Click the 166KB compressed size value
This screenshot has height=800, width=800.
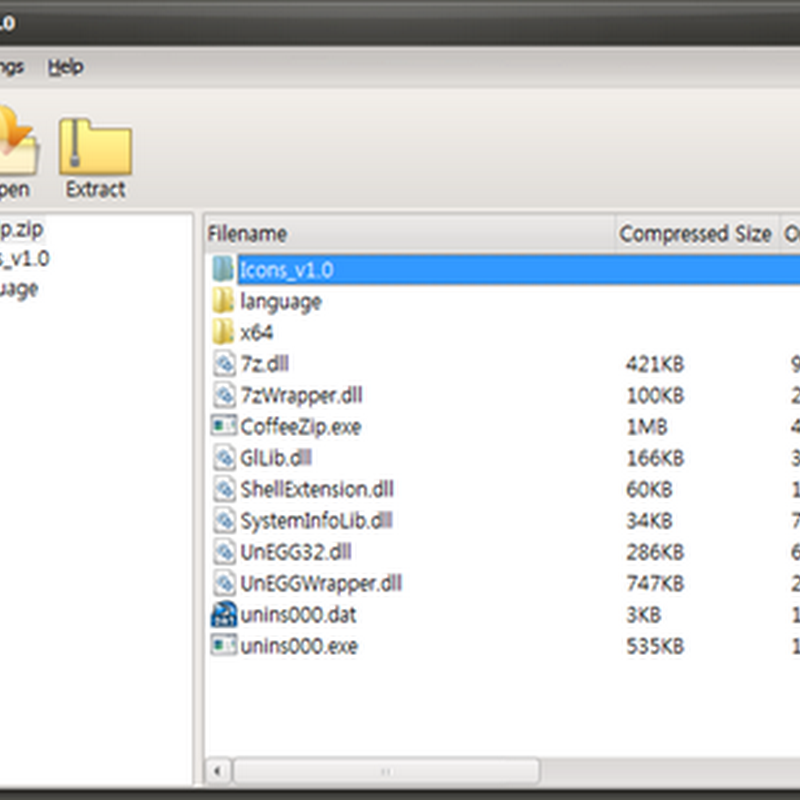click(655, 458)
